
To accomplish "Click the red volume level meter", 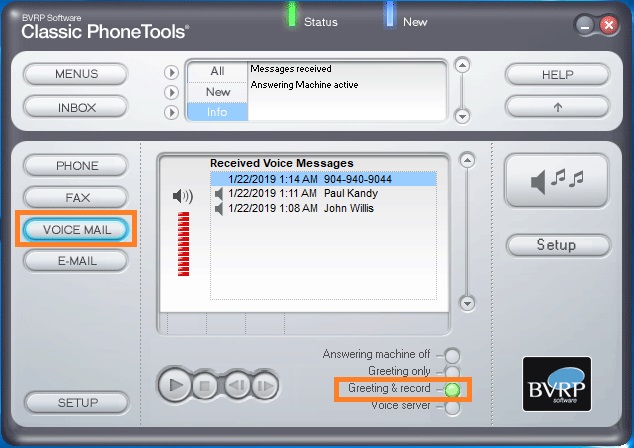I will (x=183, y=244).
